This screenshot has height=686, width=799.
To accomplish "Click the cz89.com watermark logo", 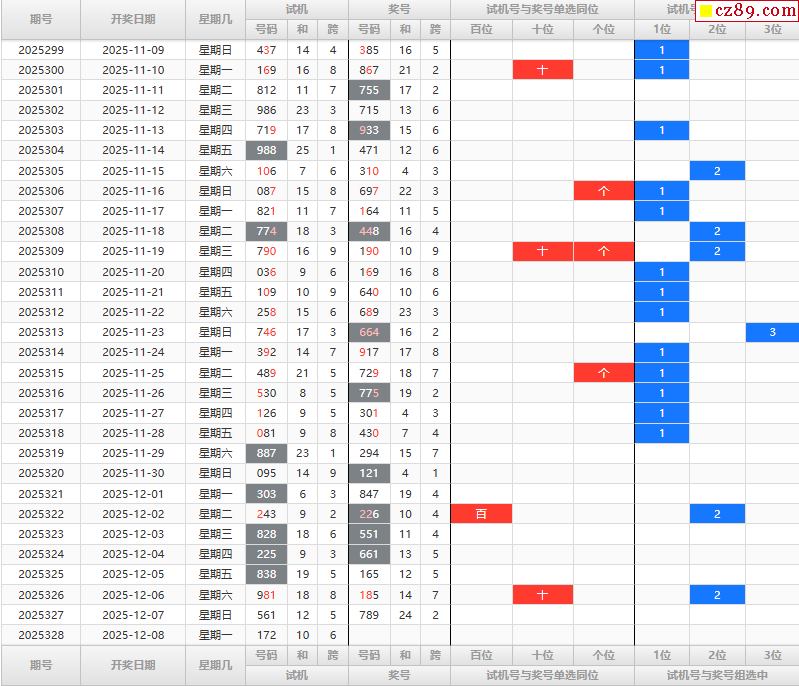I will point(746,11).
